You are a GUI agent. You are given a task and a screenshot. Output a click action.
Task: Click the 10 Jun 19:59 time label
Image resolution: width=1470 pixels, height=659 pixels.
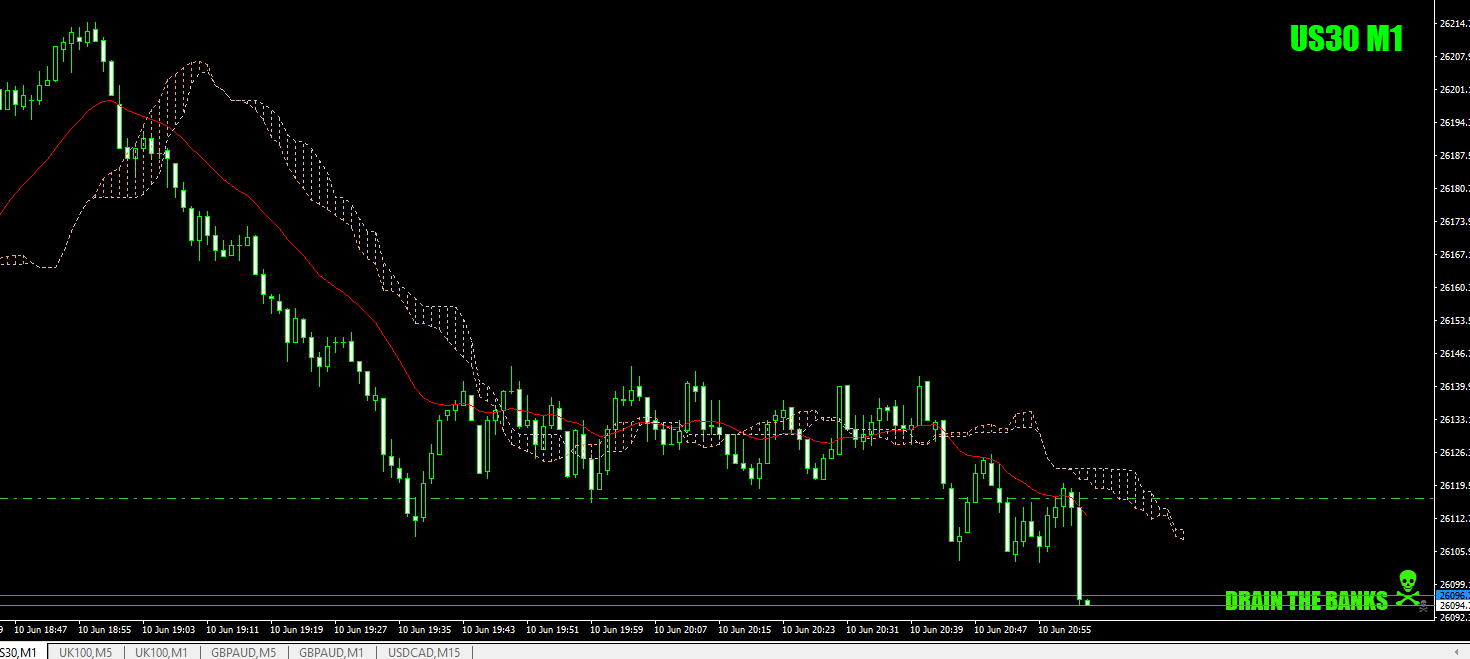click(617, 630)
